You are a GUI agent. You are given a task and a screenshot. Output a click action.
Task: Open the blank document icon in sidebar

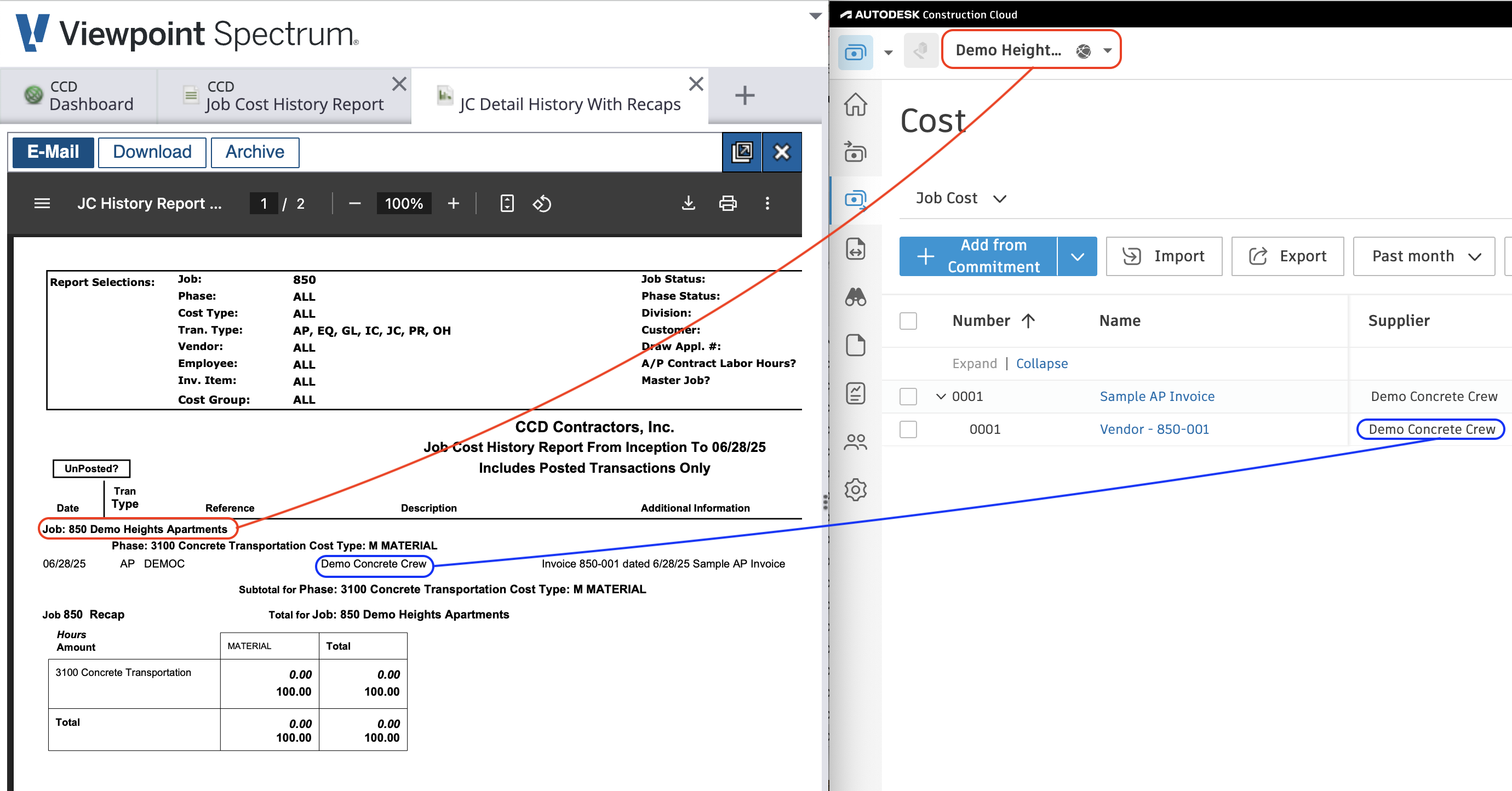click(x=855, y=345)
